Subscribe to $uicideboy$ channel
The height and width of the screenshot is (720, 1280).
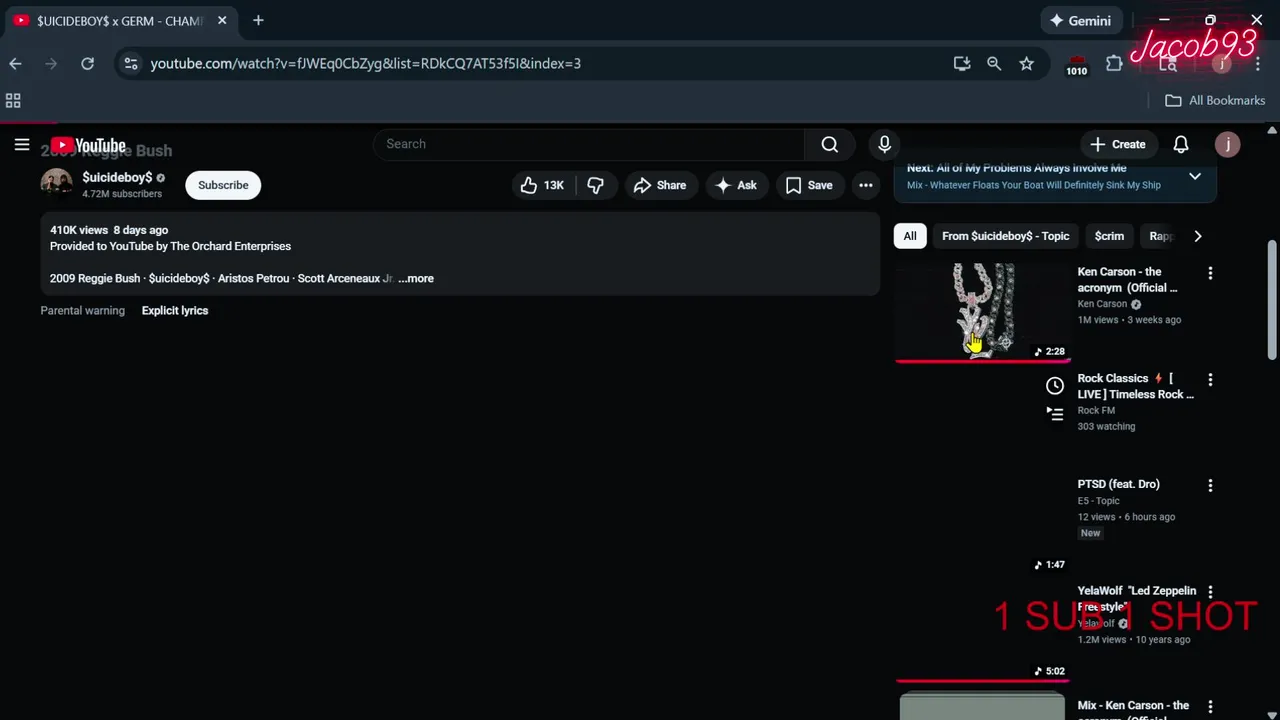[x=223, y=185]
